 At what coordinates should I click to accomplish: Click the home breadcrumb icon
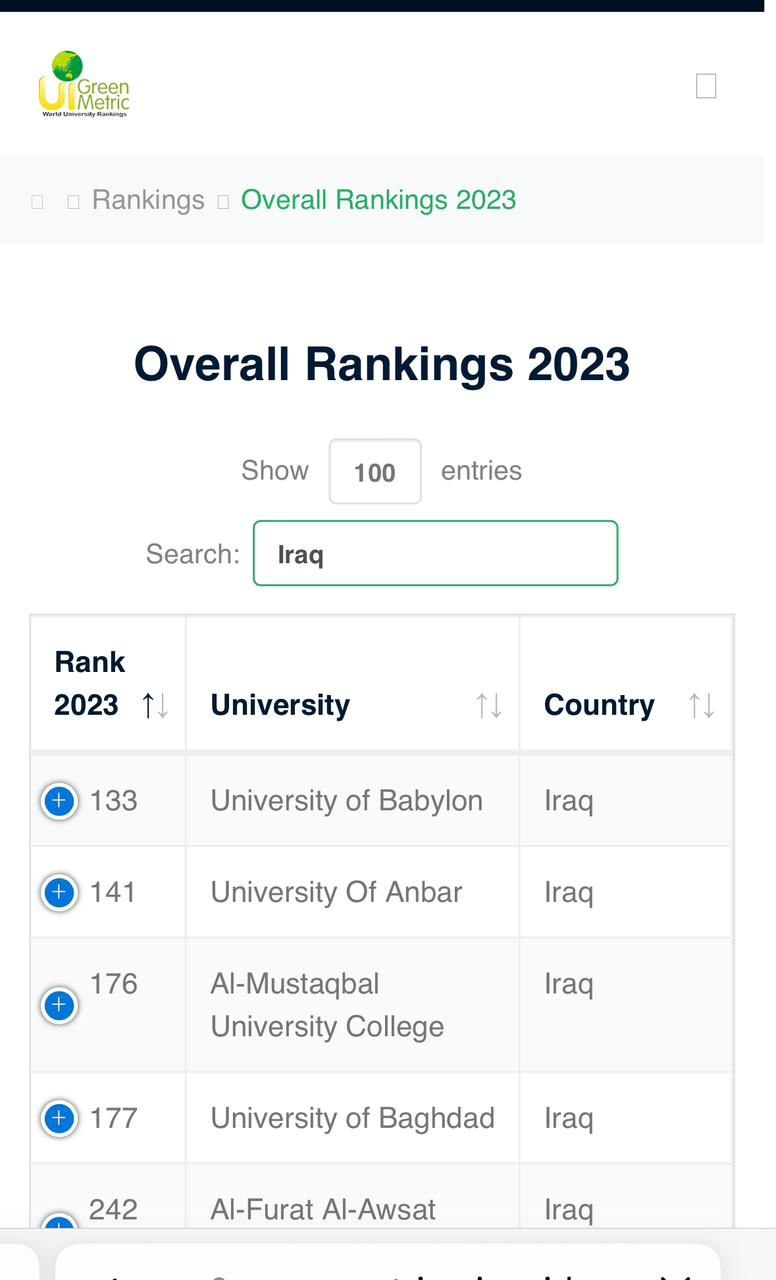tap(38, 201)
